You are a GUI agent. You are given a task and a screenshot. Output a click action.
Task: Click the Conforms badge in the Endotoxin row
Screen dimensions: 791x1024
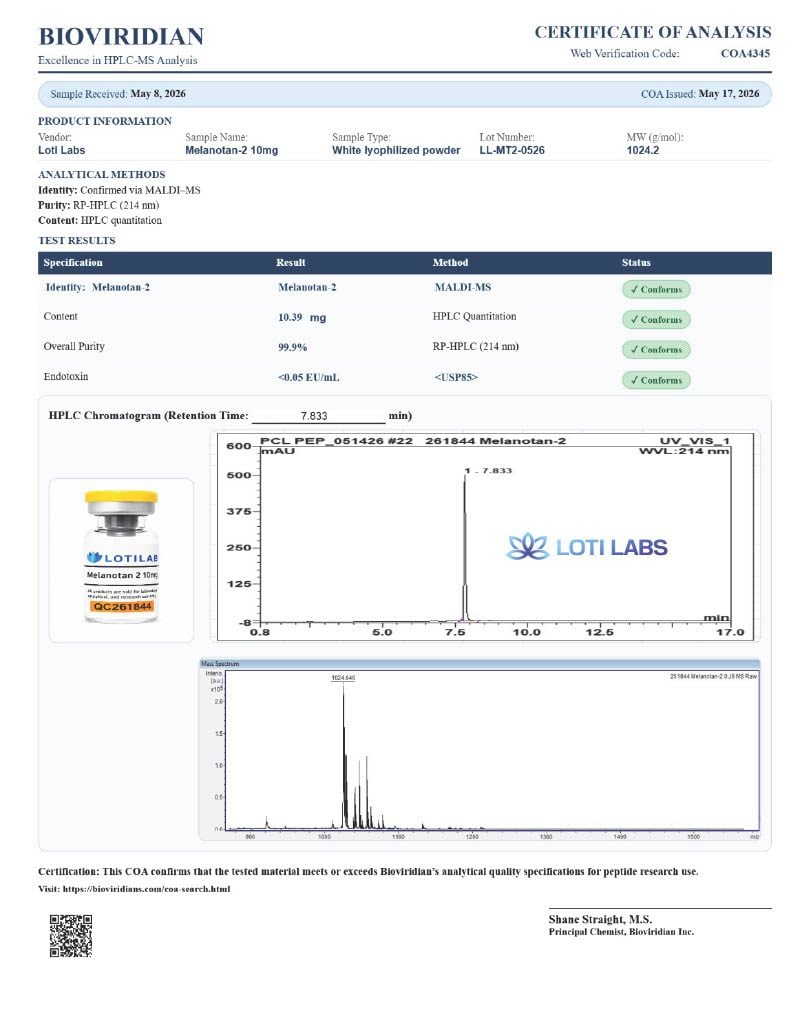pos(656,380)
